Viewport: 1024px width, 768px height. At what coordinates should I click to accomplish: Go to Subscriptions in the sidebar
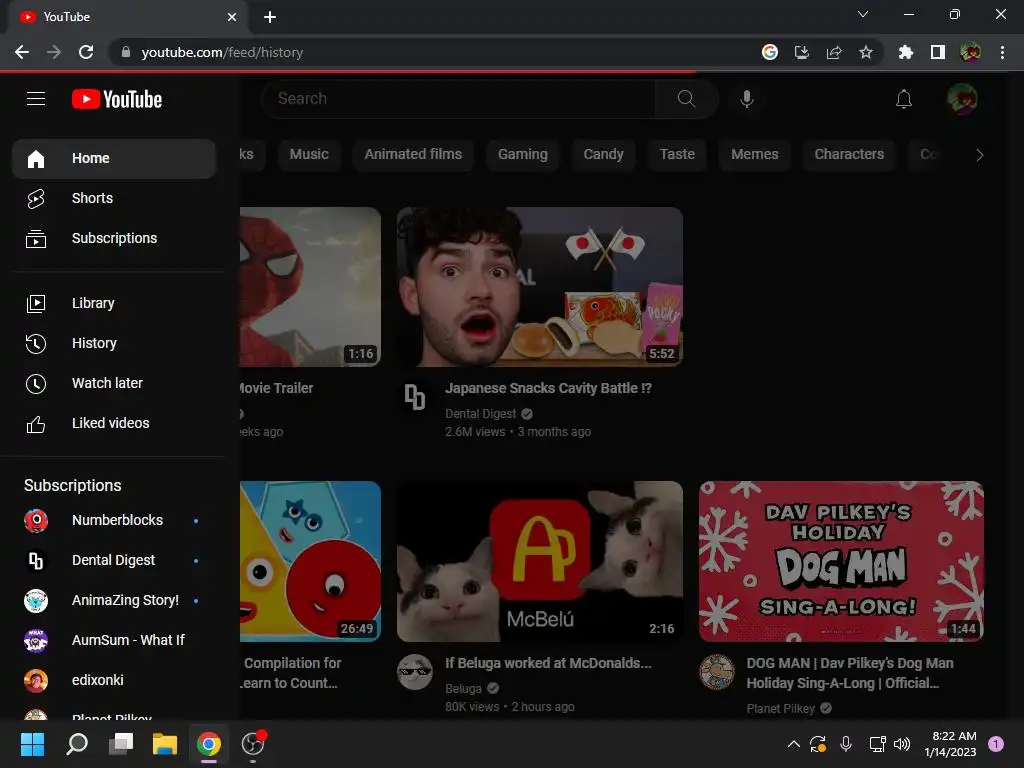tap(114, 238)
